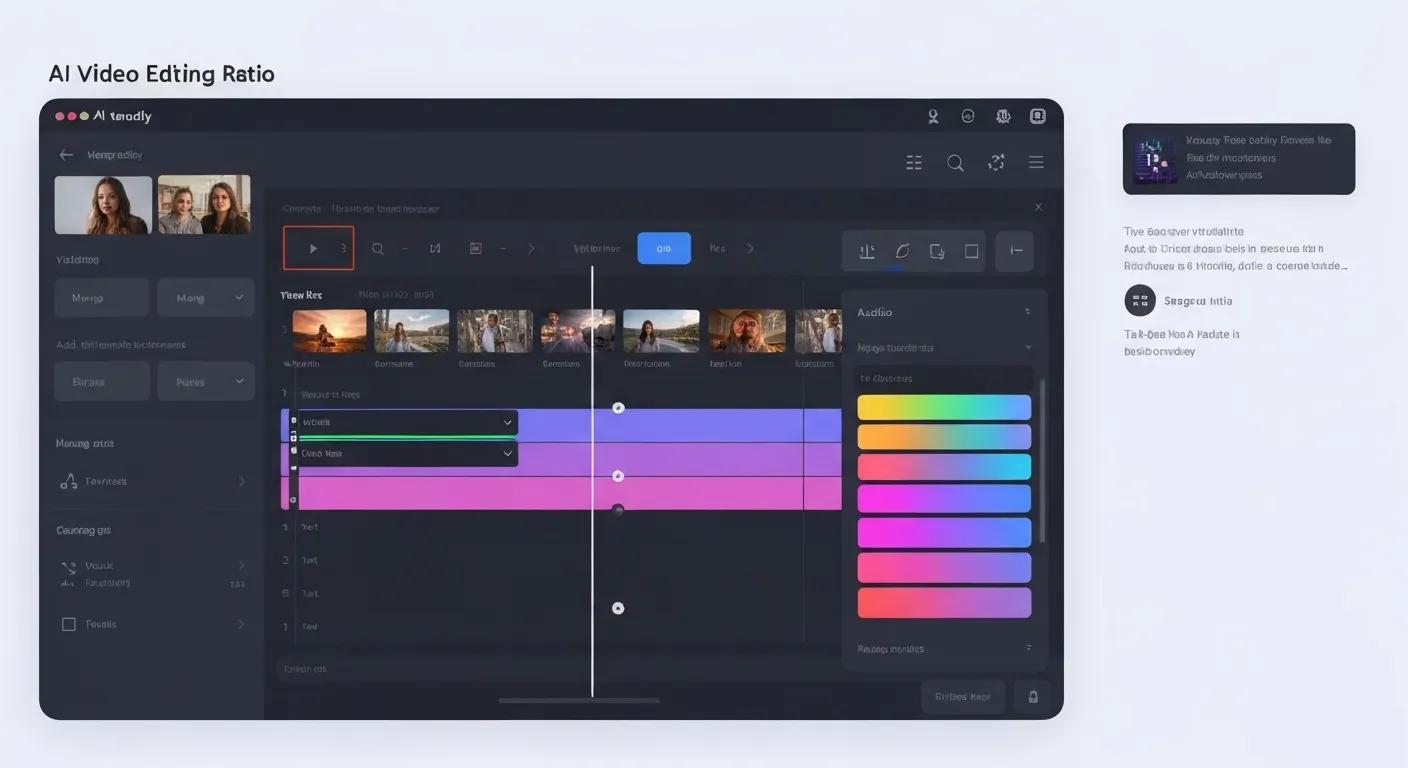Screen dimensions: 1408x768
Task: Click chevron right of the blue tab
Action: click(x=751, y=249)
